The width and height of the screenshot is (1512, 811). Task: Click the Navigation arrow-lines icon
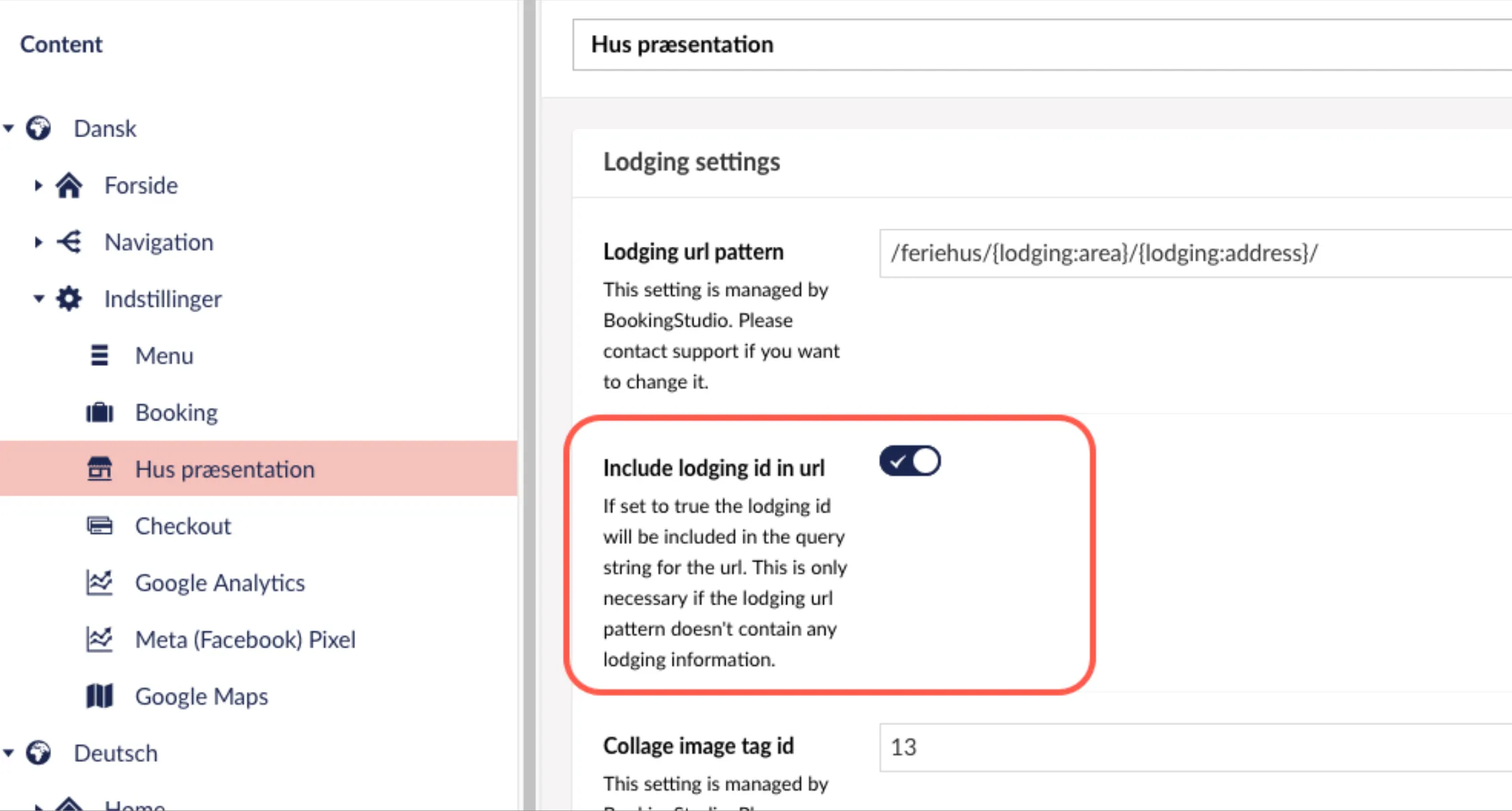pyautogui.click(x=69, y=242)
